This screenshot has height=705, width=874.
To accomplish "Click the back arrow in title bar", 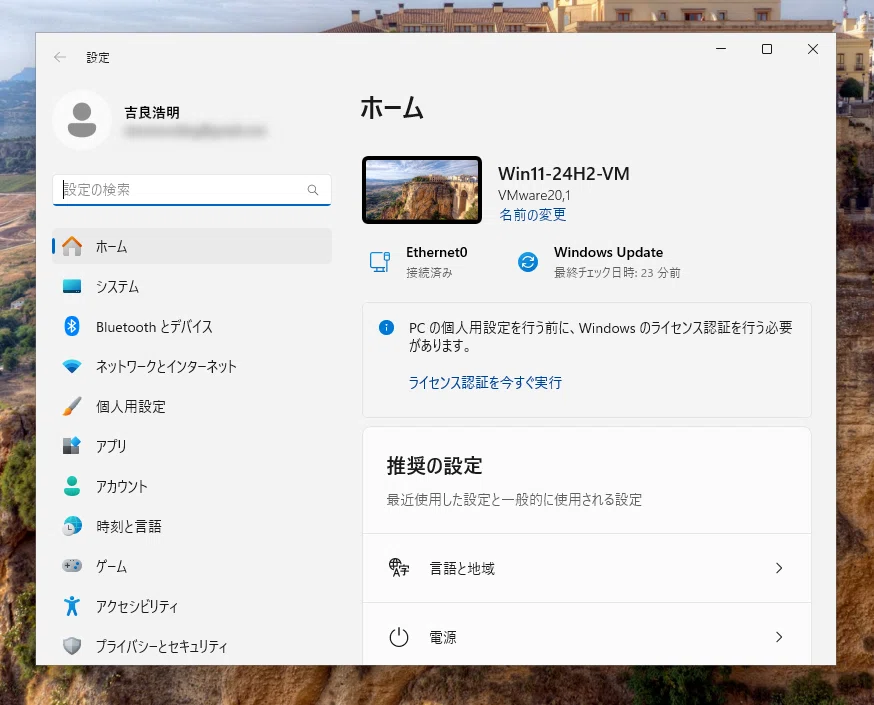I will (60, 57).
